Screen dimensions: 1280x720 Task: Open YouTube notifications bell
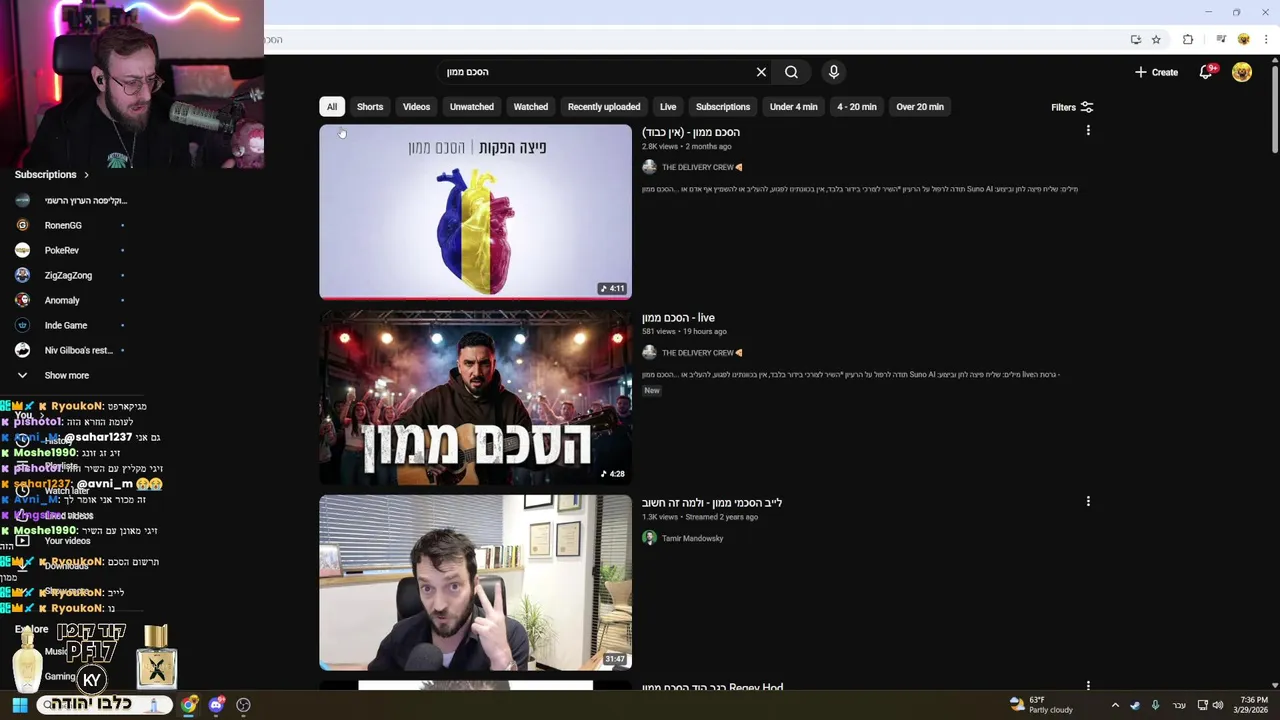1207,72
